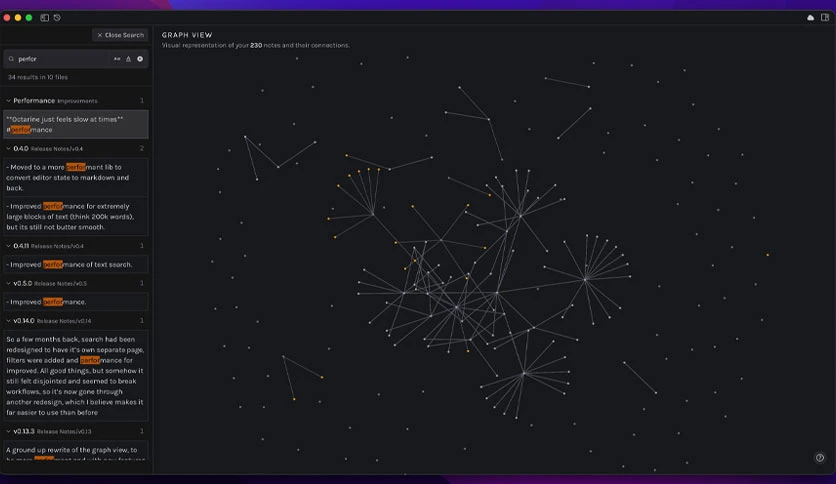
Task: Collapse the 0.4.11 results group
Action: (x=9, y=246)
